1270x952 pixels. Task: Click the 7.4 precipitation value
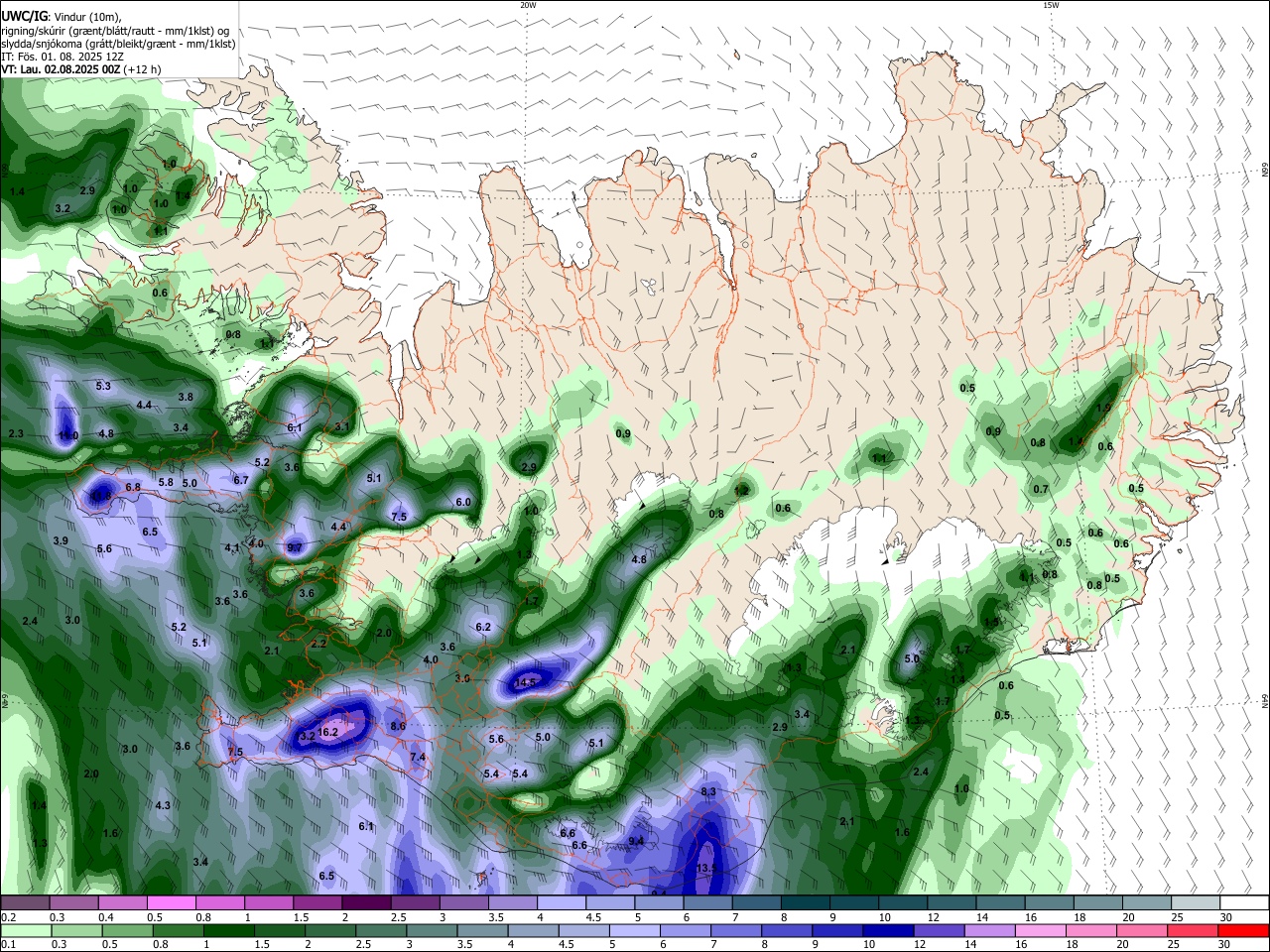click(418, 757)
